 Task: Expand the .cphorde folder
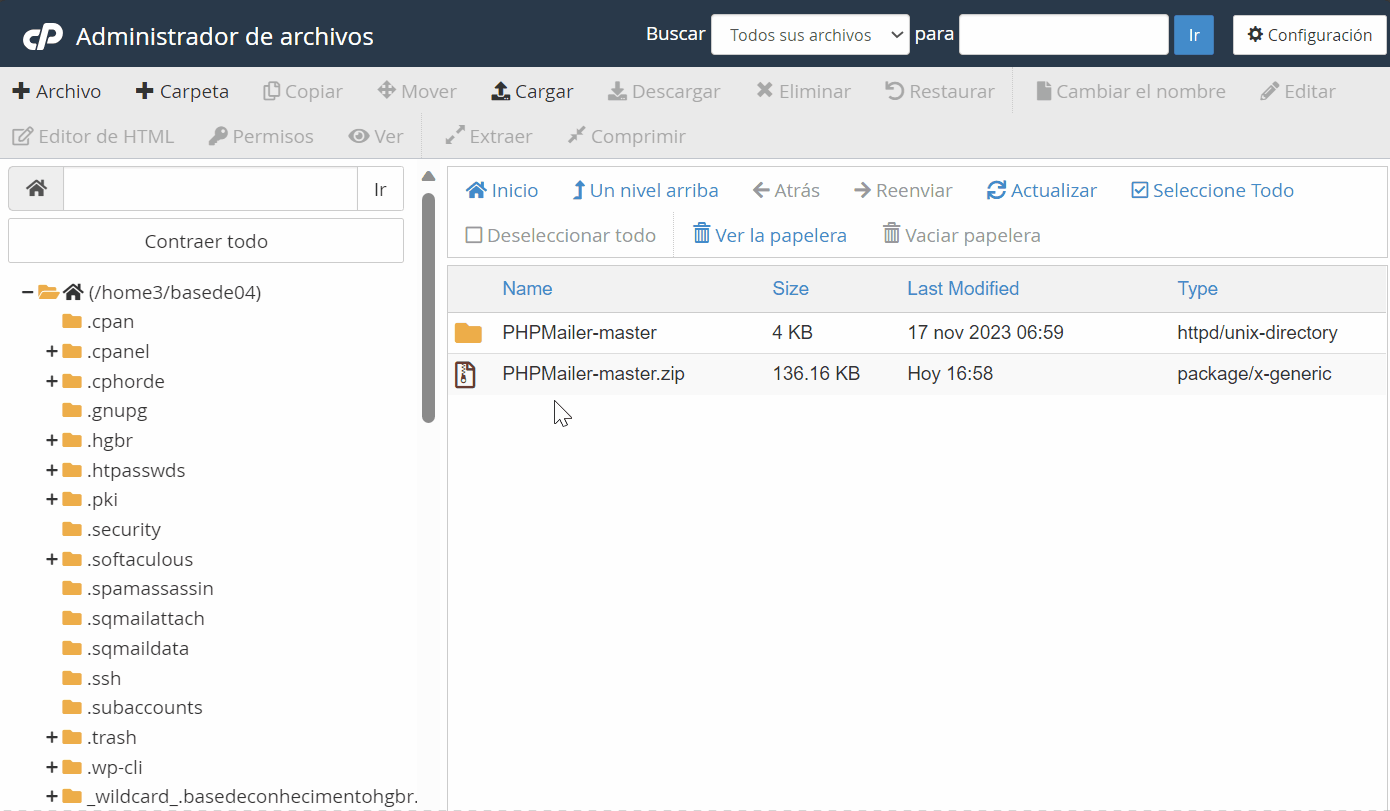[52, 381]
